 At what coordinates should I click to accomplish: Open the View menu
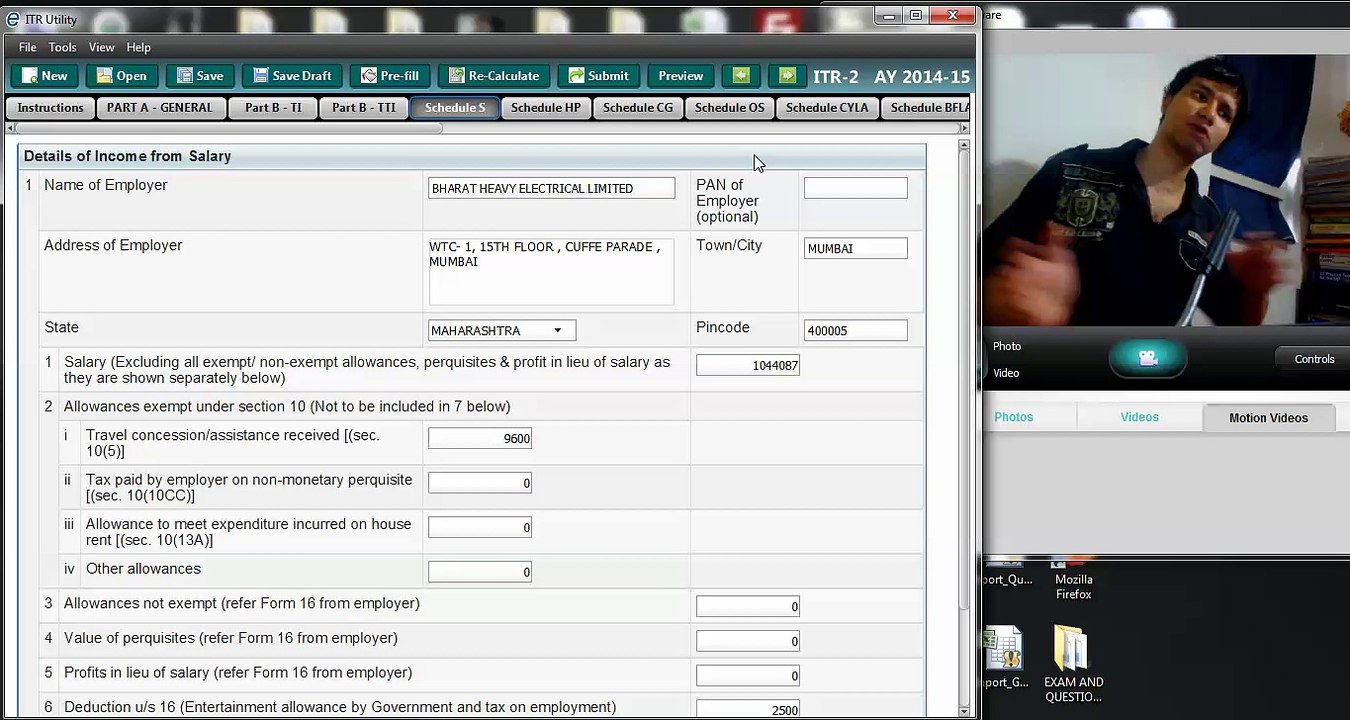[x=101, y=47]
